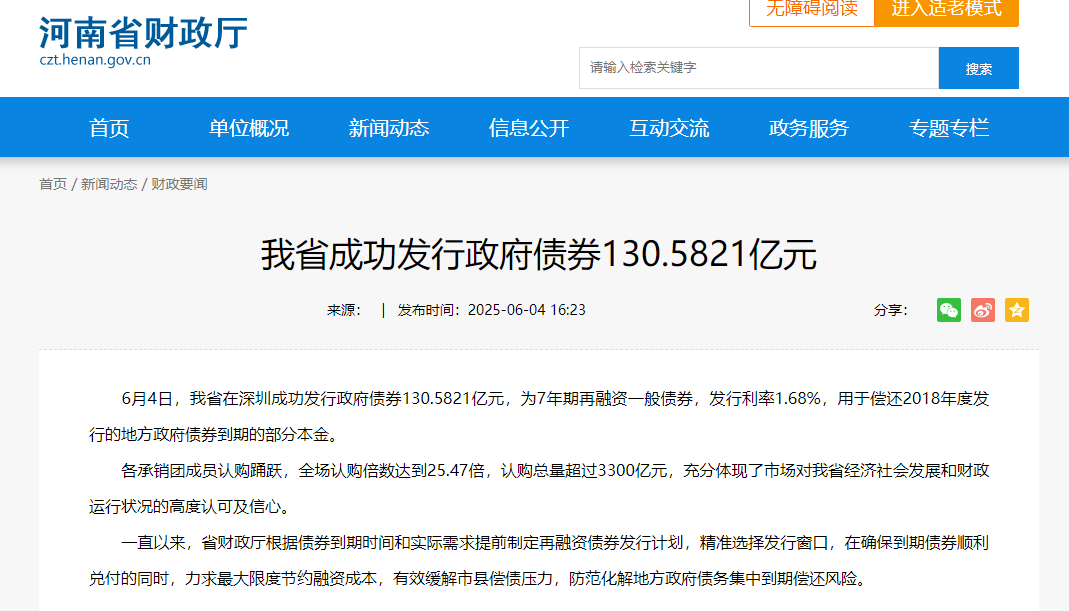The image size is (1069, 611).
Task: Browse the 专题专栏 section
Action: coord(948,127)
